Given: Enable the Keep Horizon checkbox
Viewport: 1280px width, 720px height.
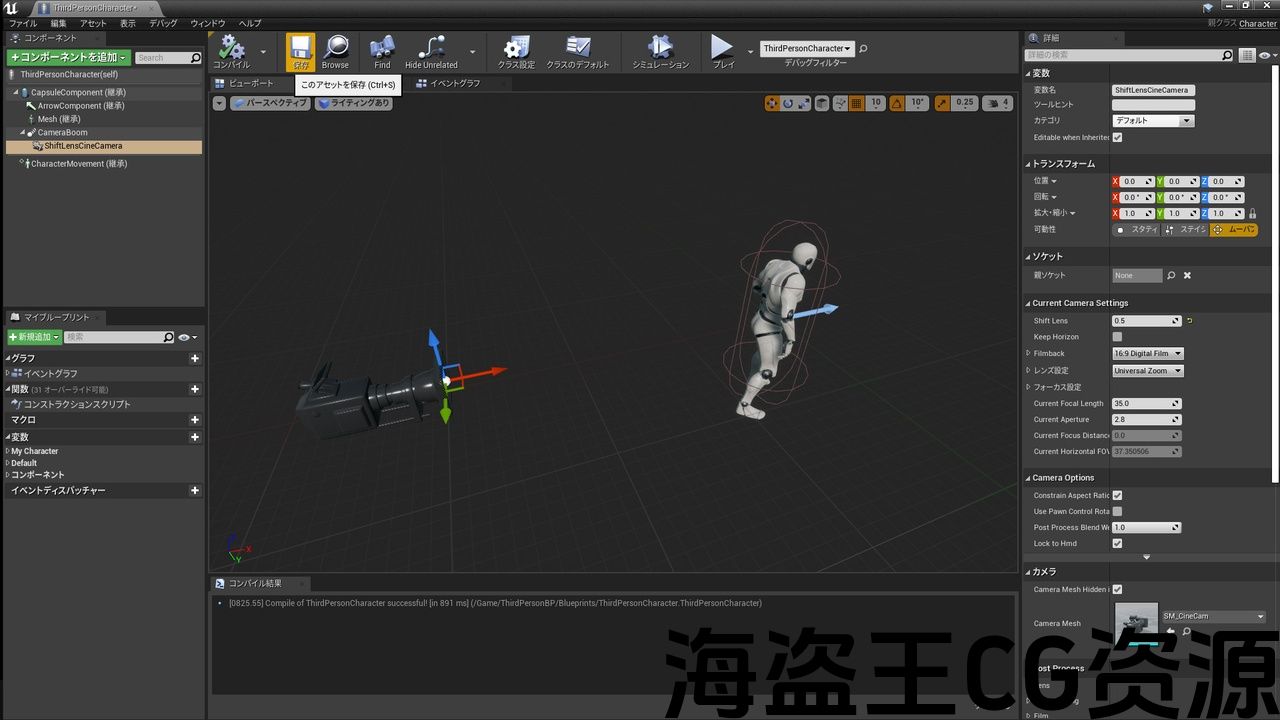Looking at the screenshot, I should (1117, 337).
